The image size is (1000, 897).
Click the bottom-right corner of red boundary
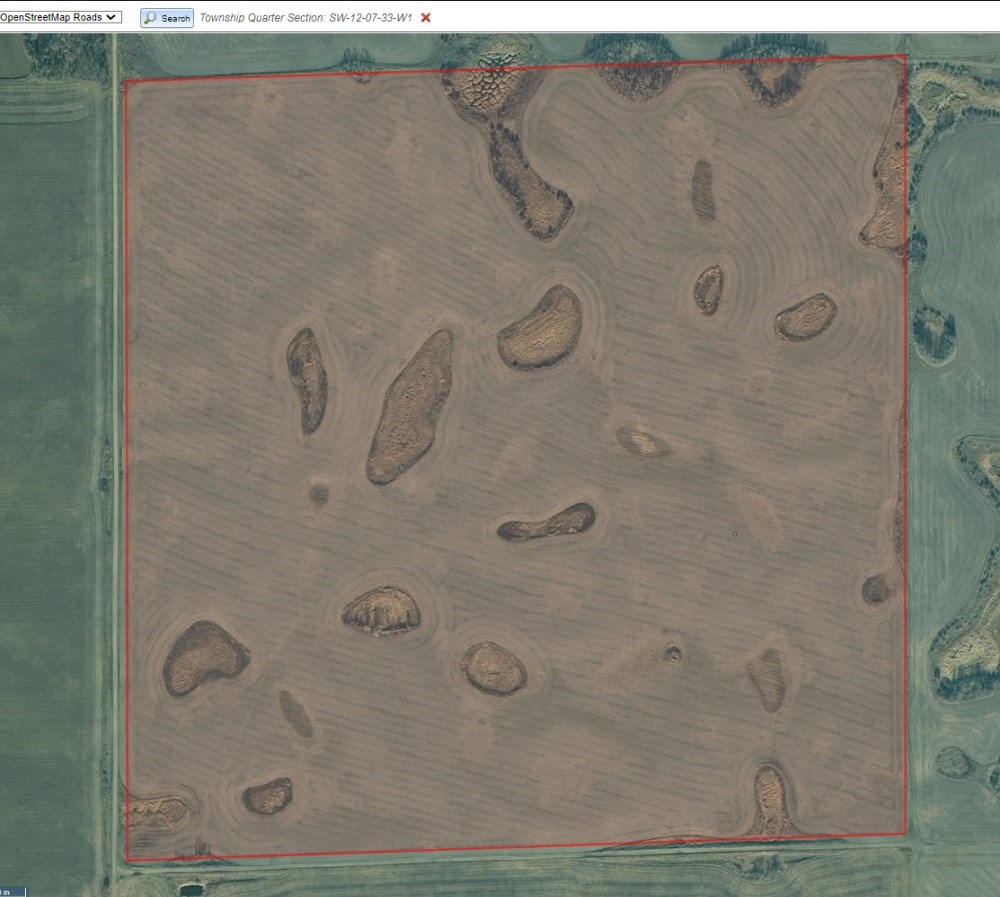906,833
